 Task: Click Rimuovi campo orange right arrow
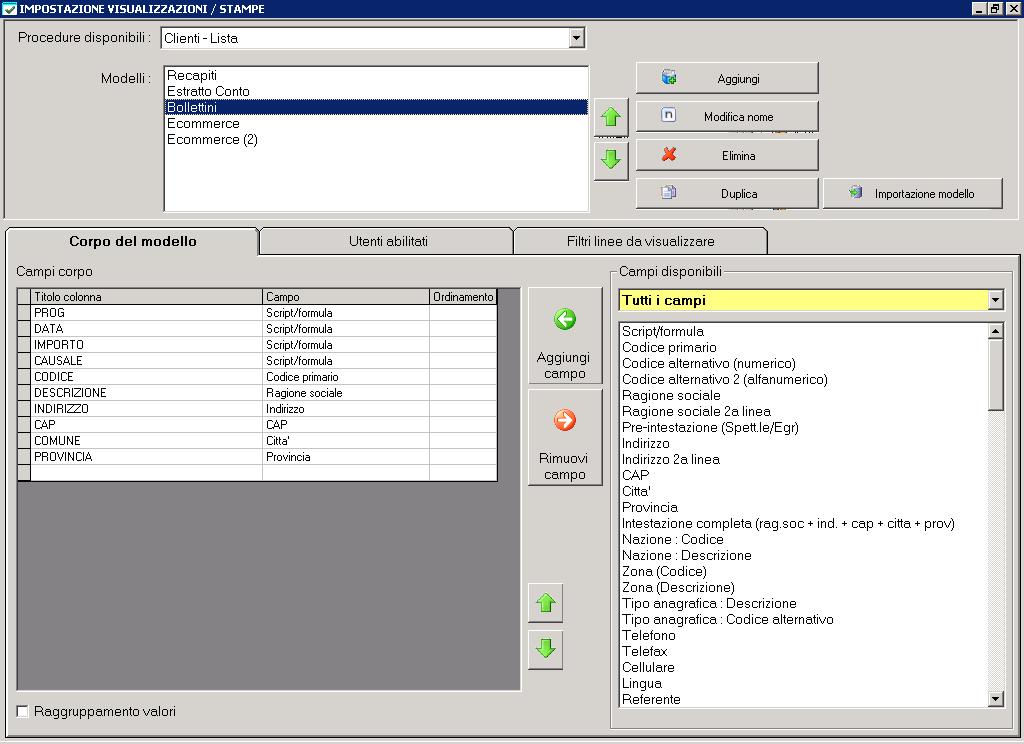[x=565, y=421]
